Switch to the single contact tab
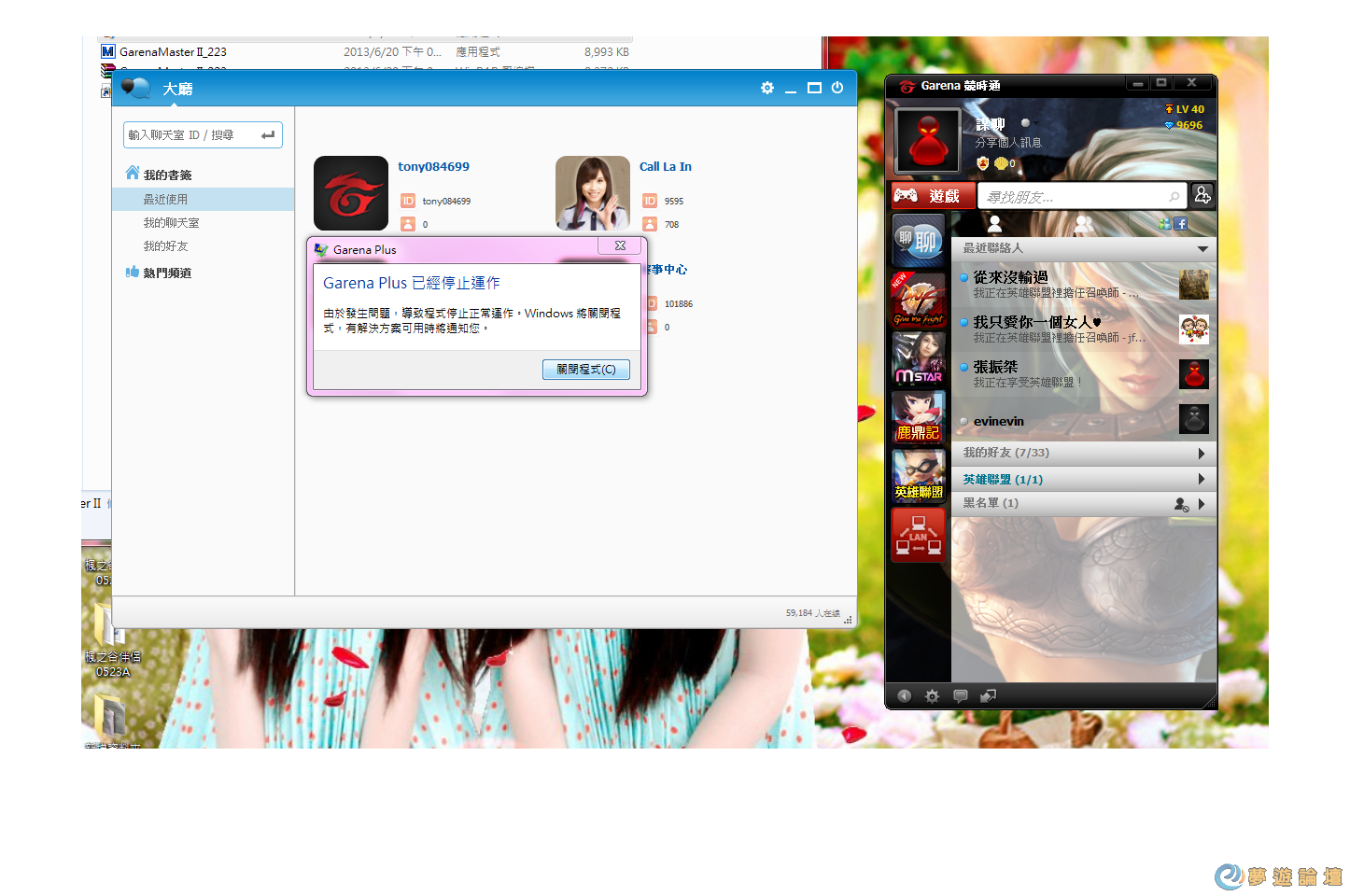Screen dimensions: 1350x896 pyautogui.click(x=995, y=224)
